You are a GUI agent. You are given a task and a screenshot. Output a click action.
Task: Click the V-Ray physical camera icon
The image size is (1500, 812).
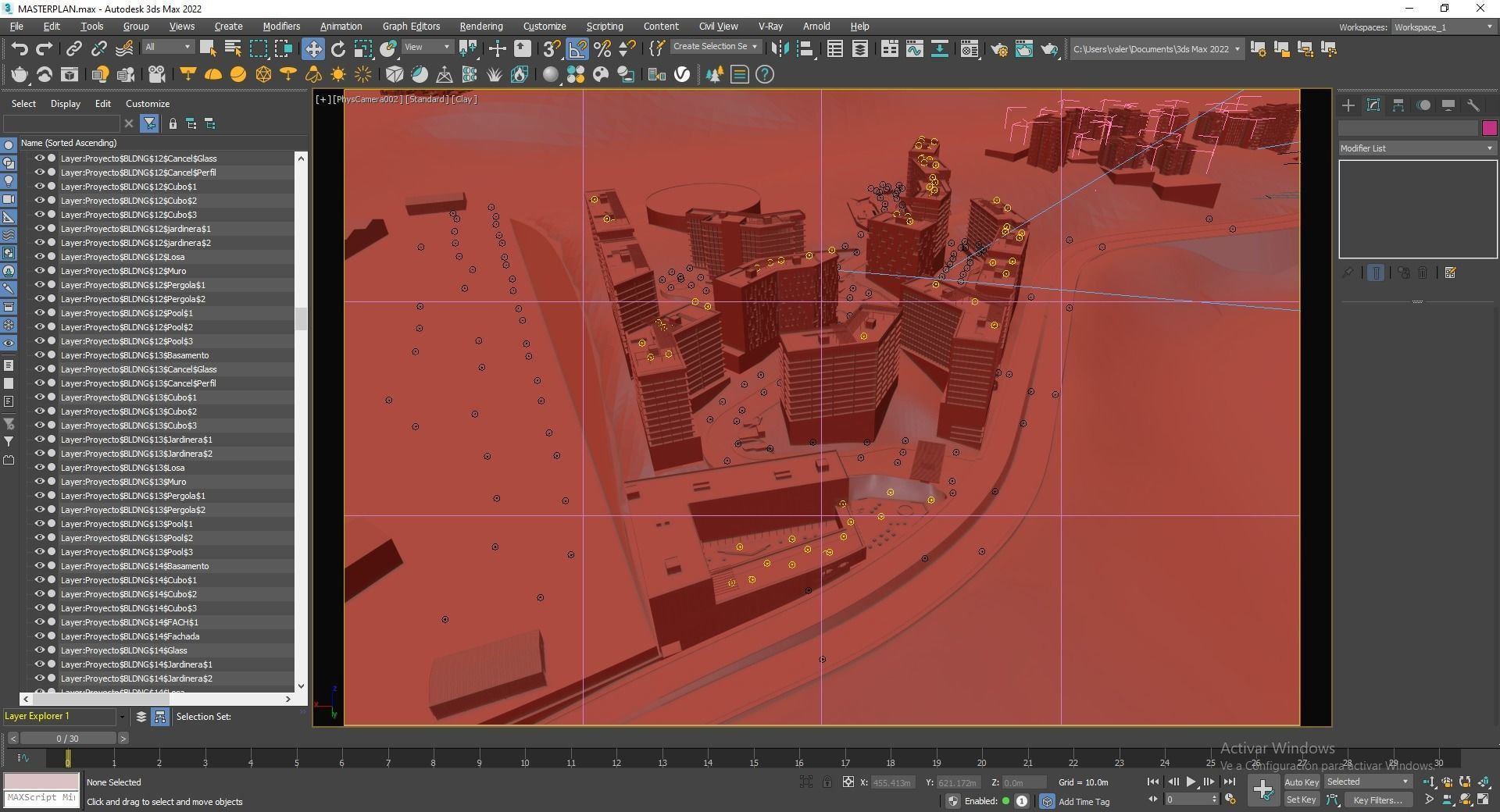(157, 74)
